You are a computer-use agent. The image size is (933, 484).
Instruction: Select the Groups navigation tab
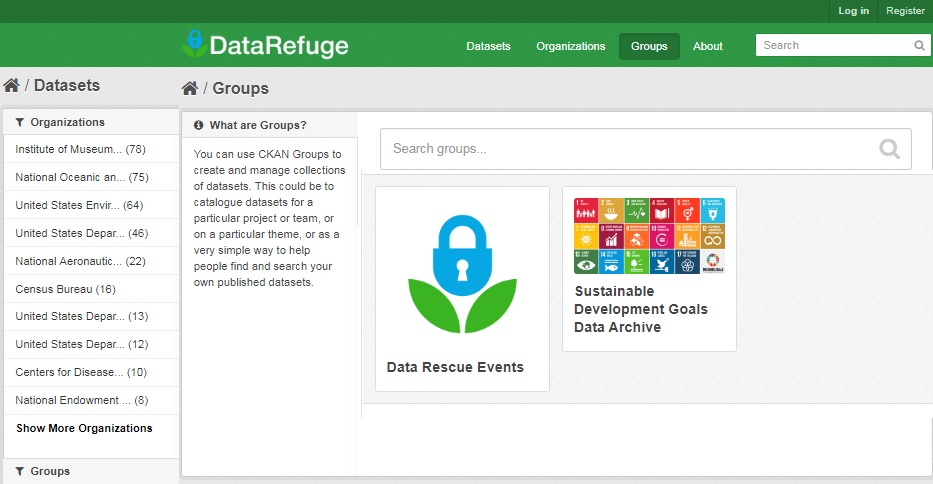649,46
